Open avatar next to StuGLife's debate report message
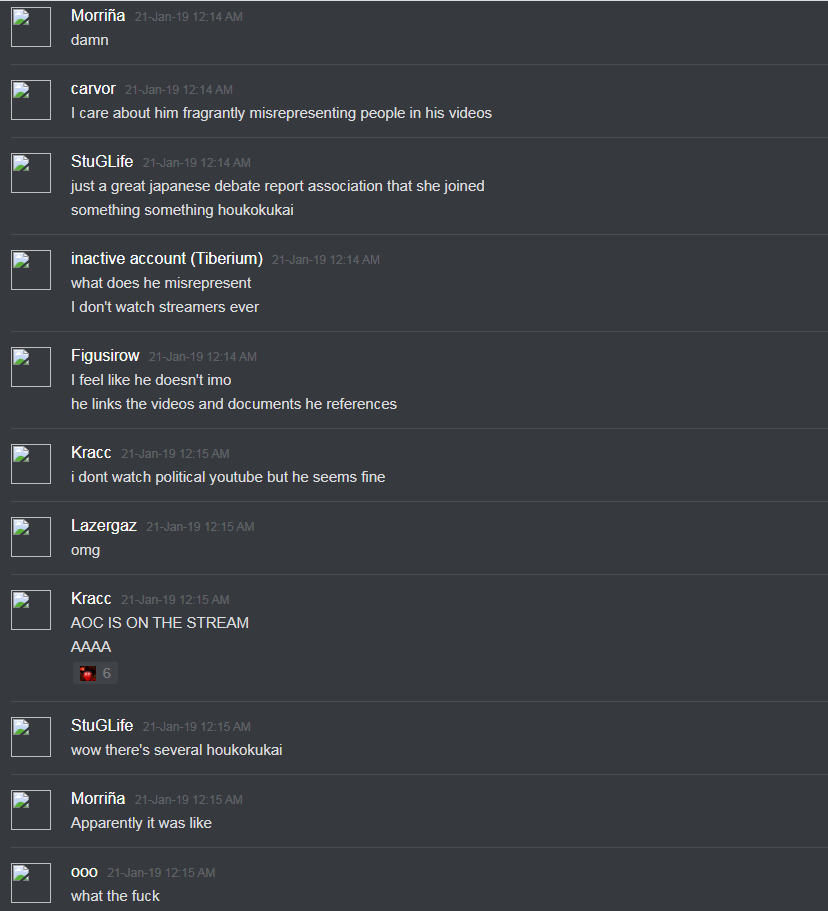828x911 pixels. coord(31,173)
